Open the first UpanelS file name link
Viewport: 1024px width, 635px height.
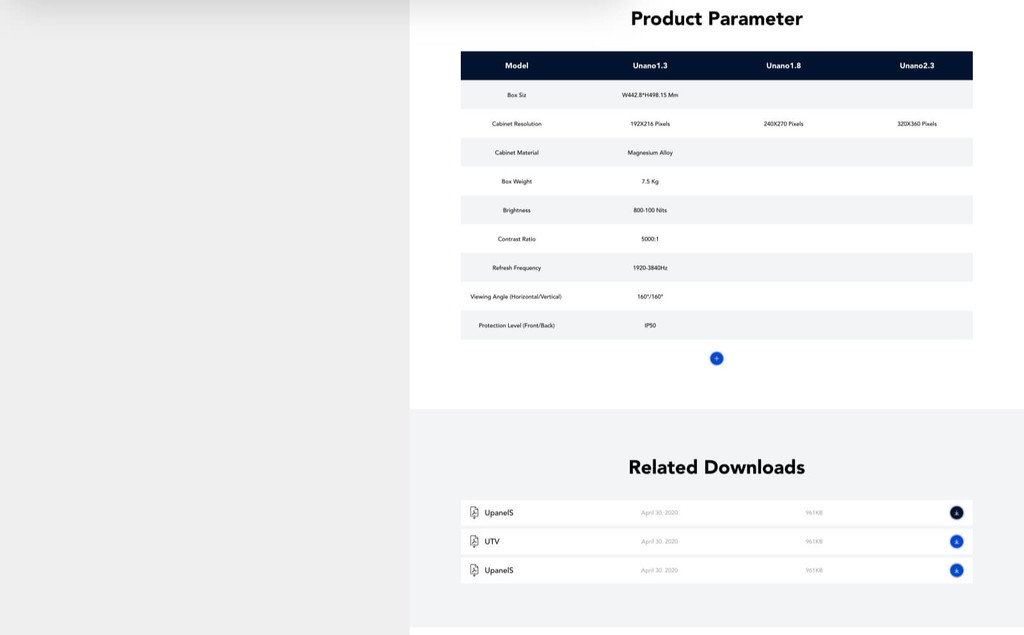click(x=499, y=513)
